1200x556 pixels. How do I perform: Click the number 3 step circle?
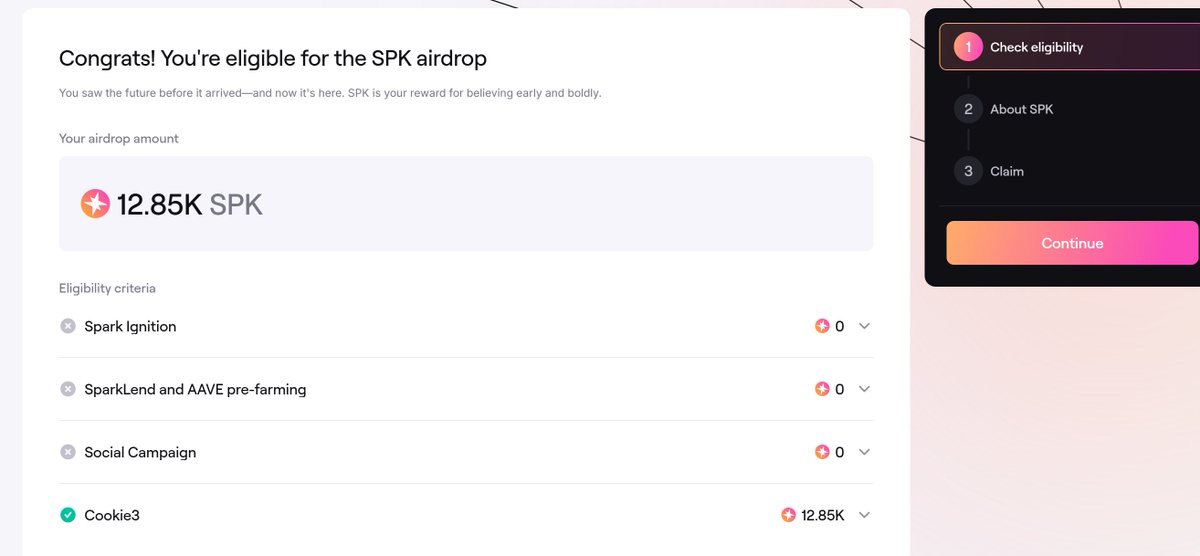click(968, 171)
